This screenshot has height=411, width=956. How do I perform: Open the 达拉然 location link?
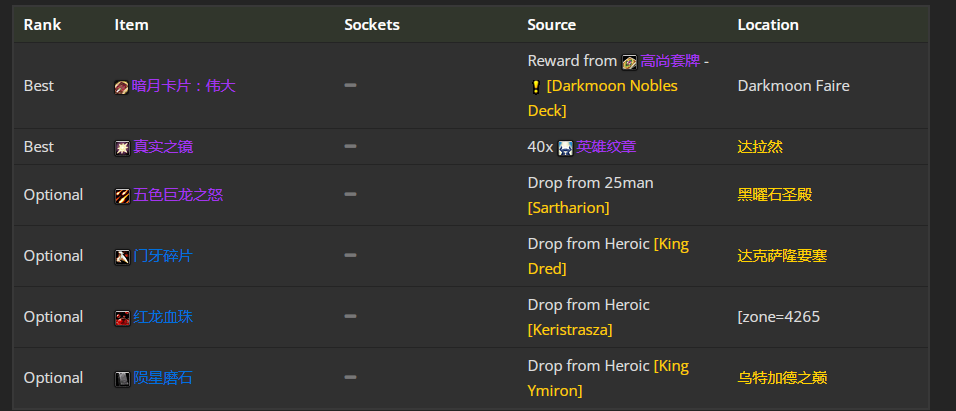tap(760, 147)
